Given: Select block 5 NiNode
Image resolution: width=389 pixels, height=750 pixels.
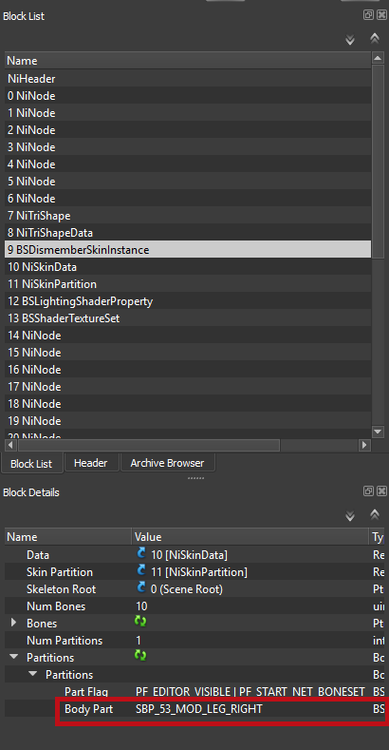Looking at the screenshot, I should pyautogui.click(x=188, y=181).
